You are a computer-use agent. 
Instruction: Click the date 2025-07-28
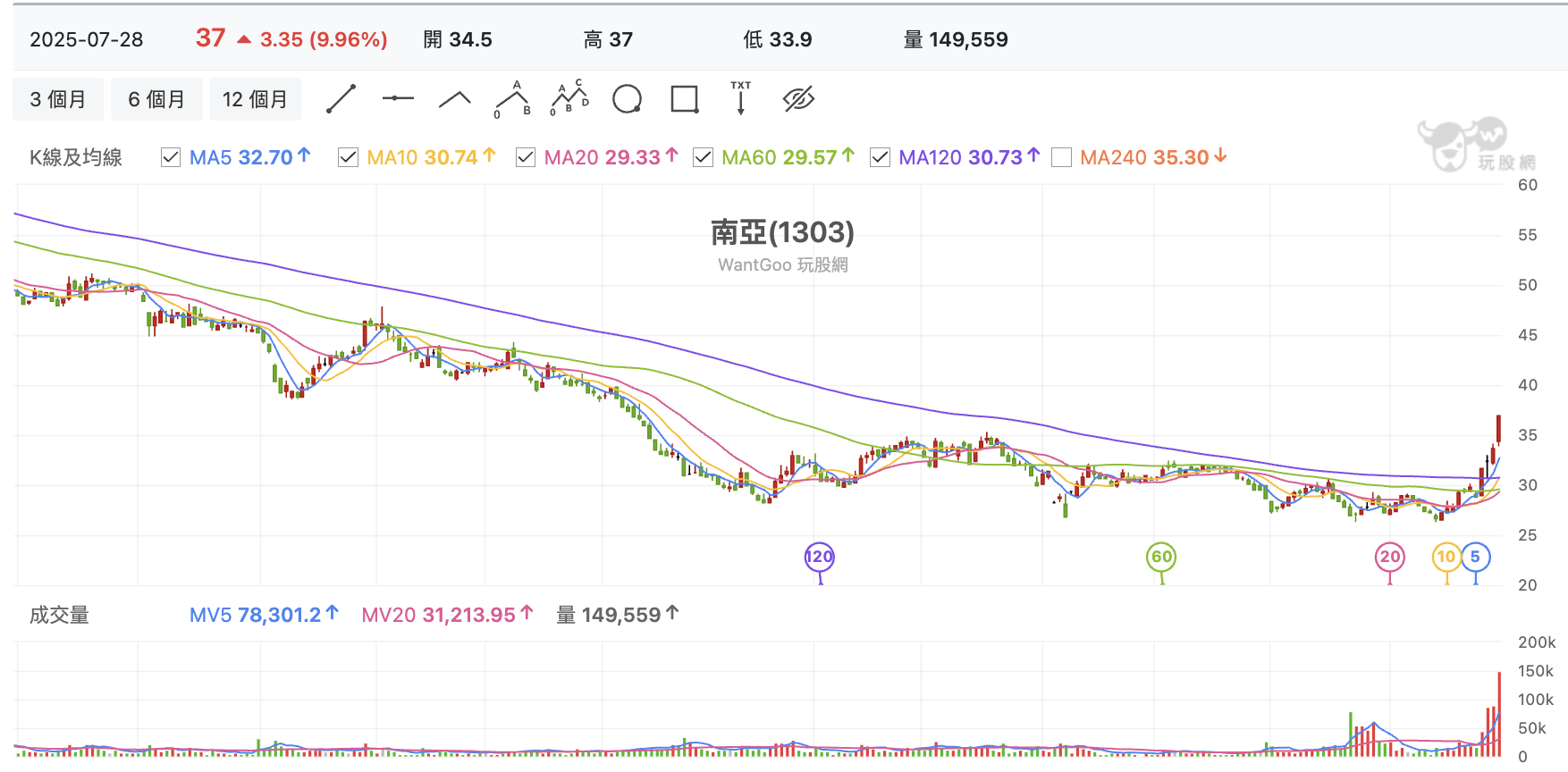(87, 39)
